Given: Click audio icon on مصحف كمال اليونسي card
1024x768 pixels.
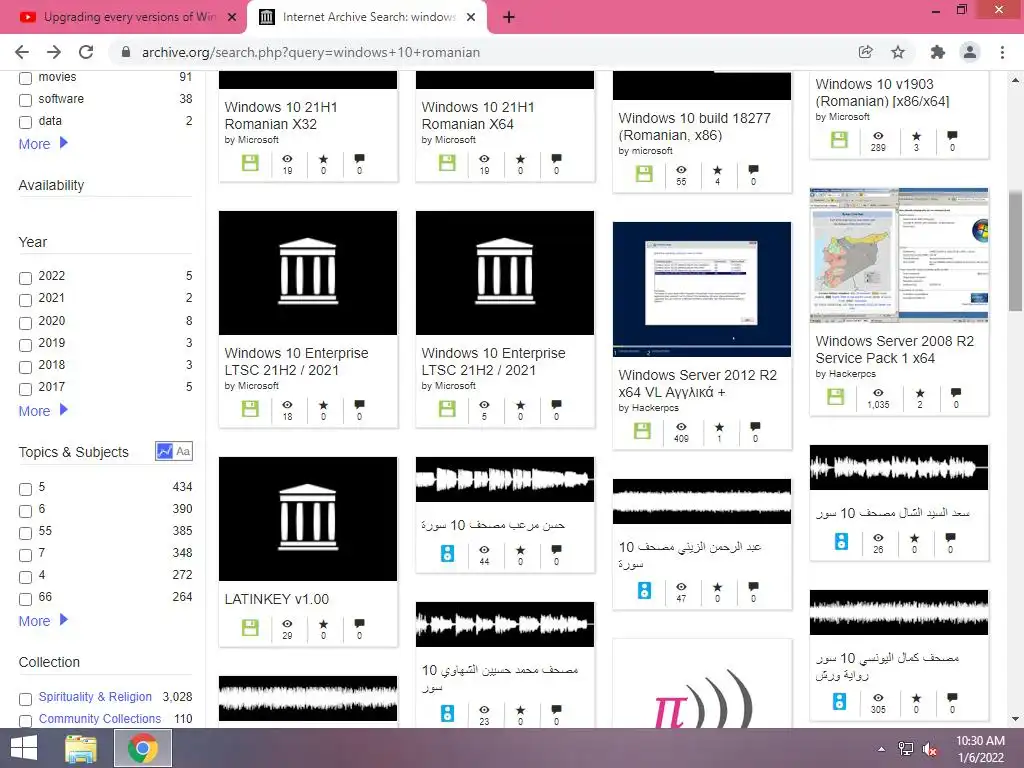Looking at the screenshot, I should [x=840, y=701].
